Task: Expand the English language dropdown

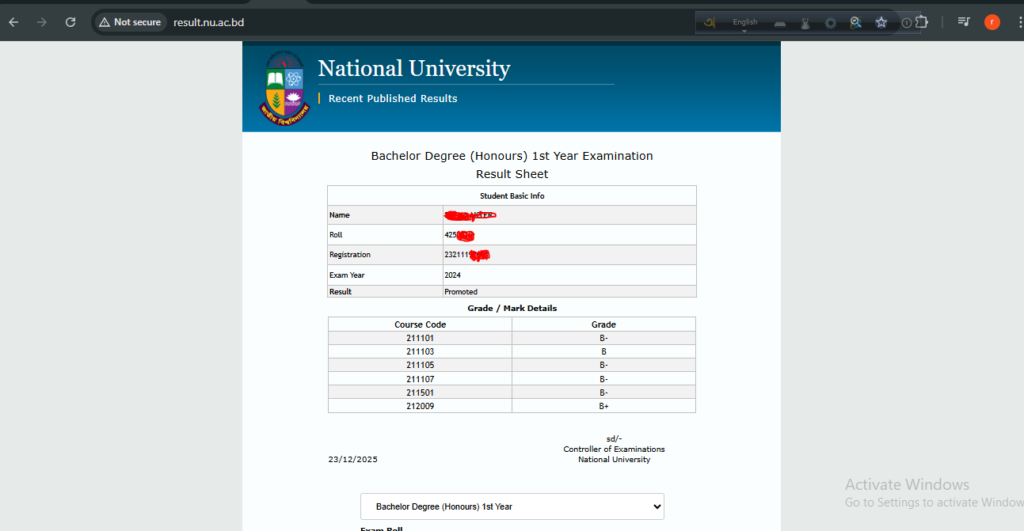Action: [745, 23]
